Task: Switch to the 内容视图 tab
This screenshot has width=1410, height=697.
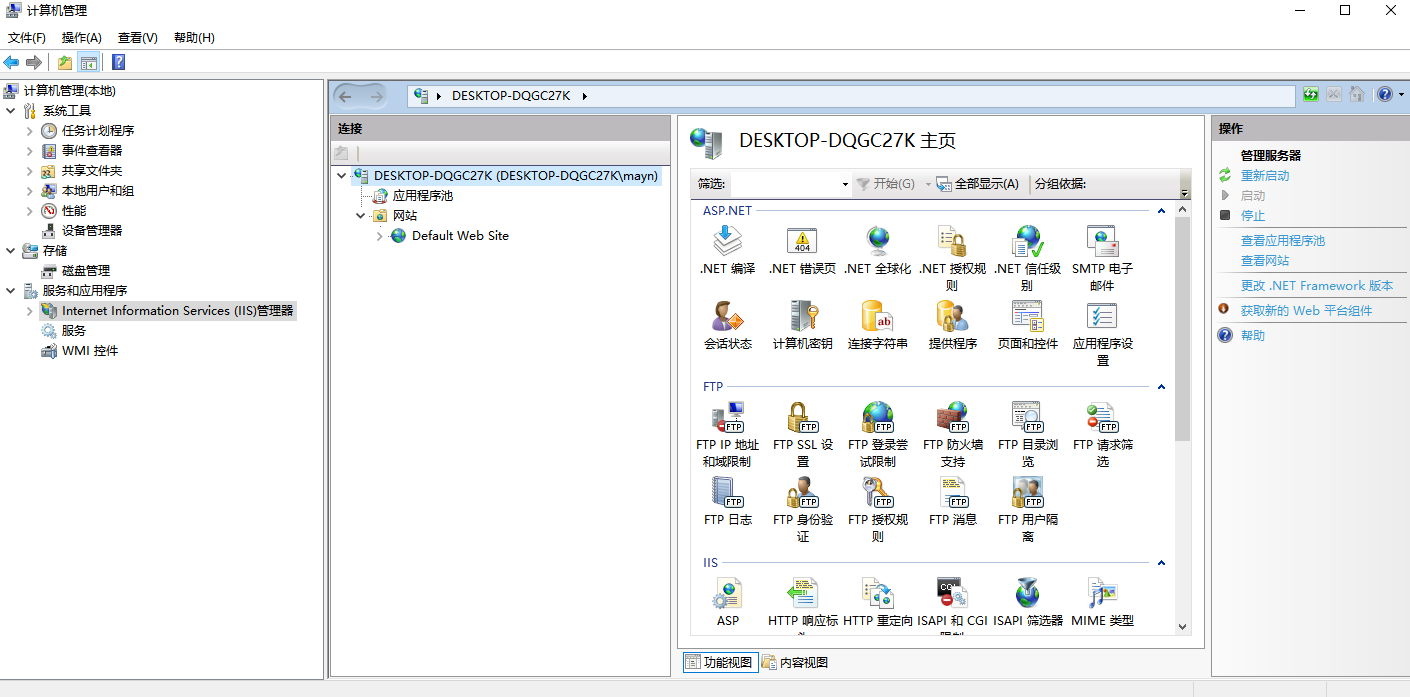Action: [794, 662]
